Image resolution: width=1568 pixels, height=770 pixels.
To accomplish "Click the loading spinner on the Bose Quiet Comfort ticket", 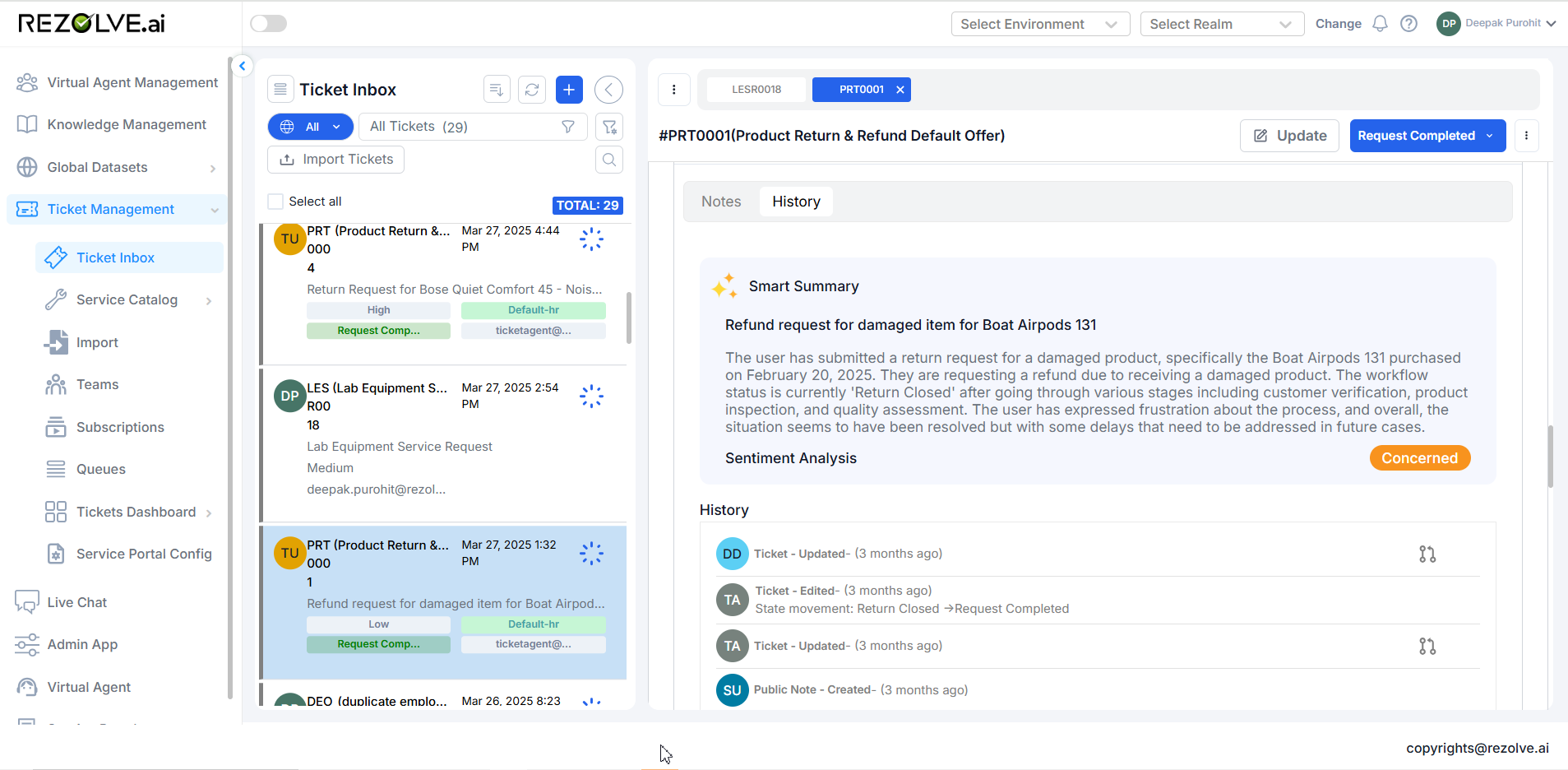I will click(x=591, y=239).
